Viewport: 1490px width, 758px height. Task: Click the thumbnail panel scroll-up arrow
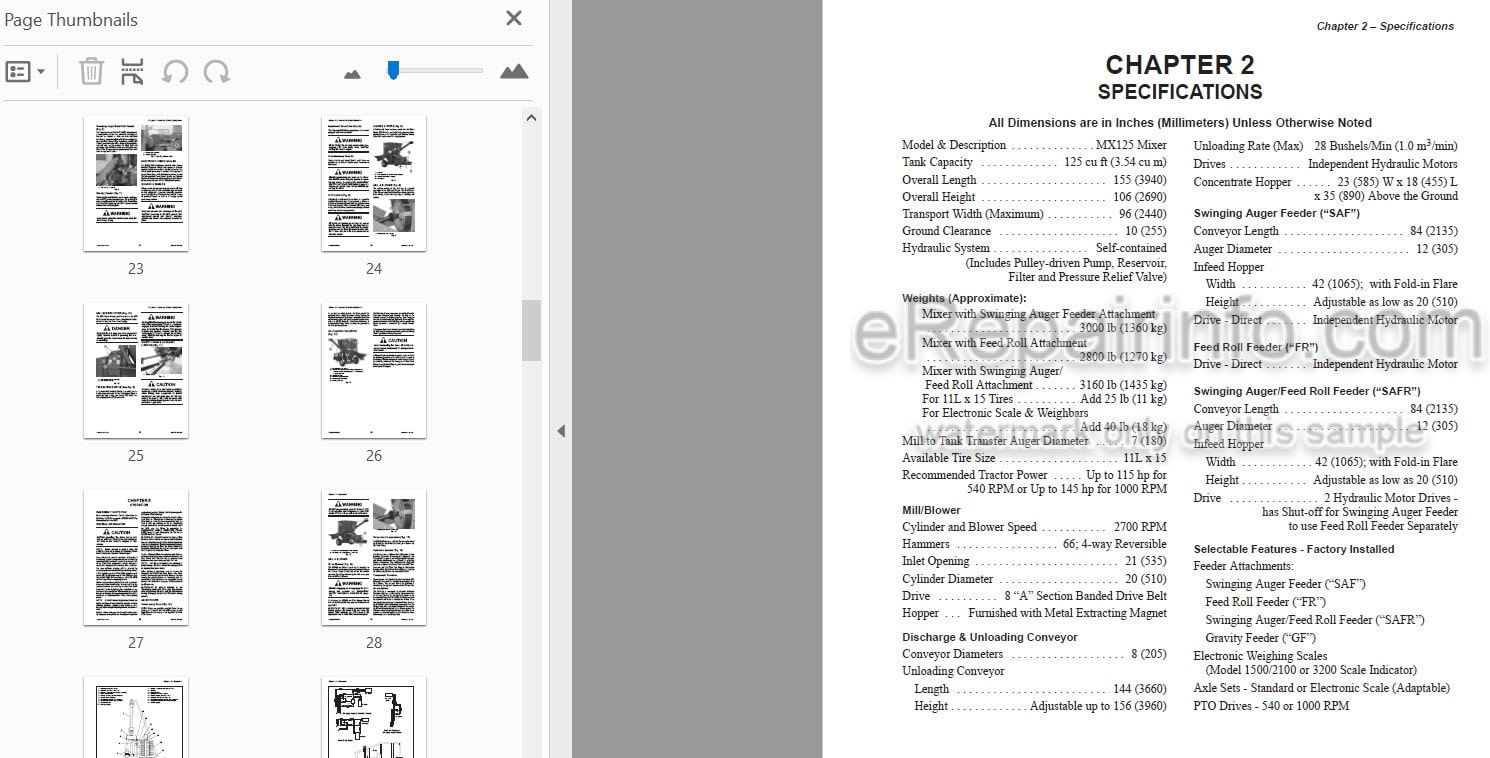tap(532, 117)
